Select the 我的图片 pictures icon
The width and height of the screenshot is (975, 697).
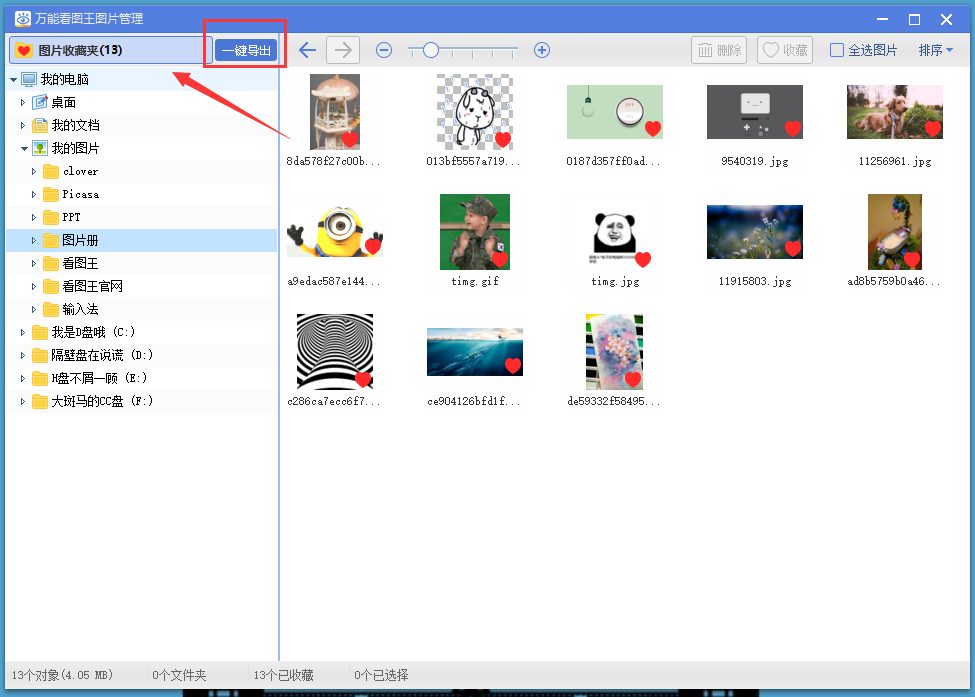click(40, 148)
